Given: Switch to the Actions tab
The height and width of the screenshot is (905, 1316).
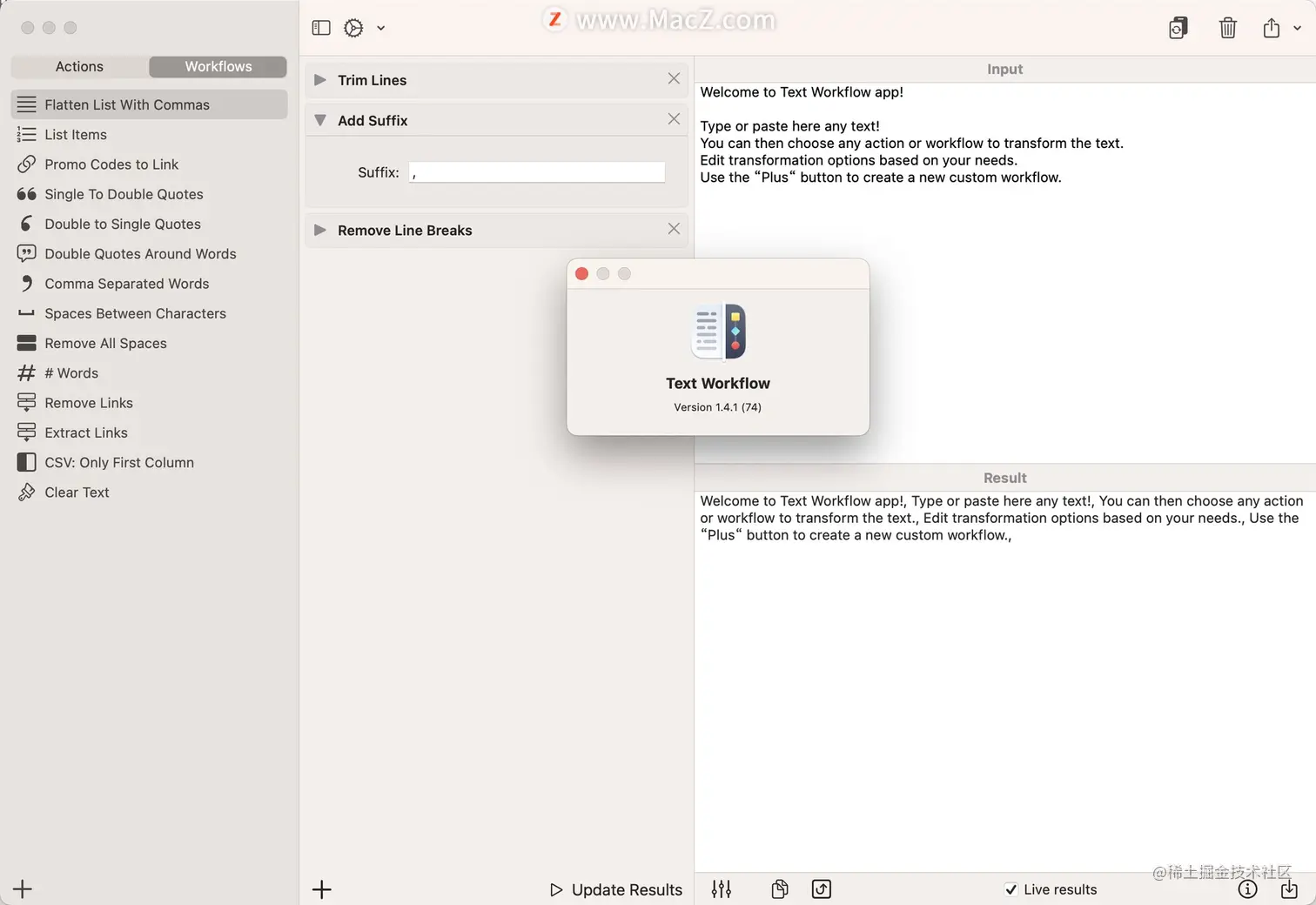Looking at the screenshot, I should (x=79, y=67).
